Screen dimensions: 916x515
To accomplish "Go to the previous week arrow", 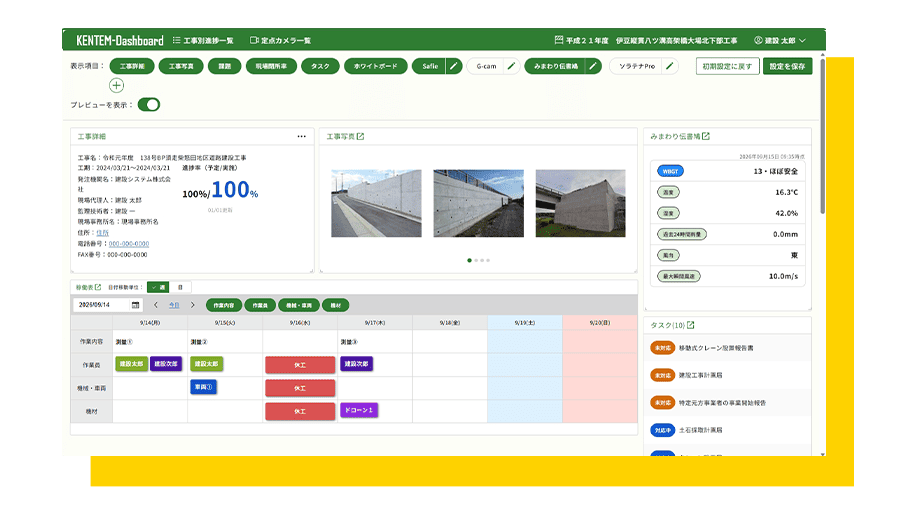I will click(x=156, y=305).
